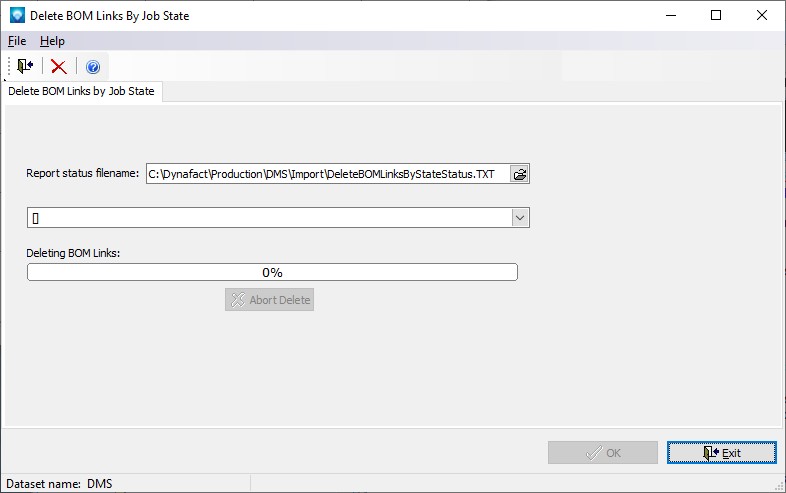Viewport: 786px width, 493px height.
Task: Click the red X delete toolbar icon
Action: point(59,67)
